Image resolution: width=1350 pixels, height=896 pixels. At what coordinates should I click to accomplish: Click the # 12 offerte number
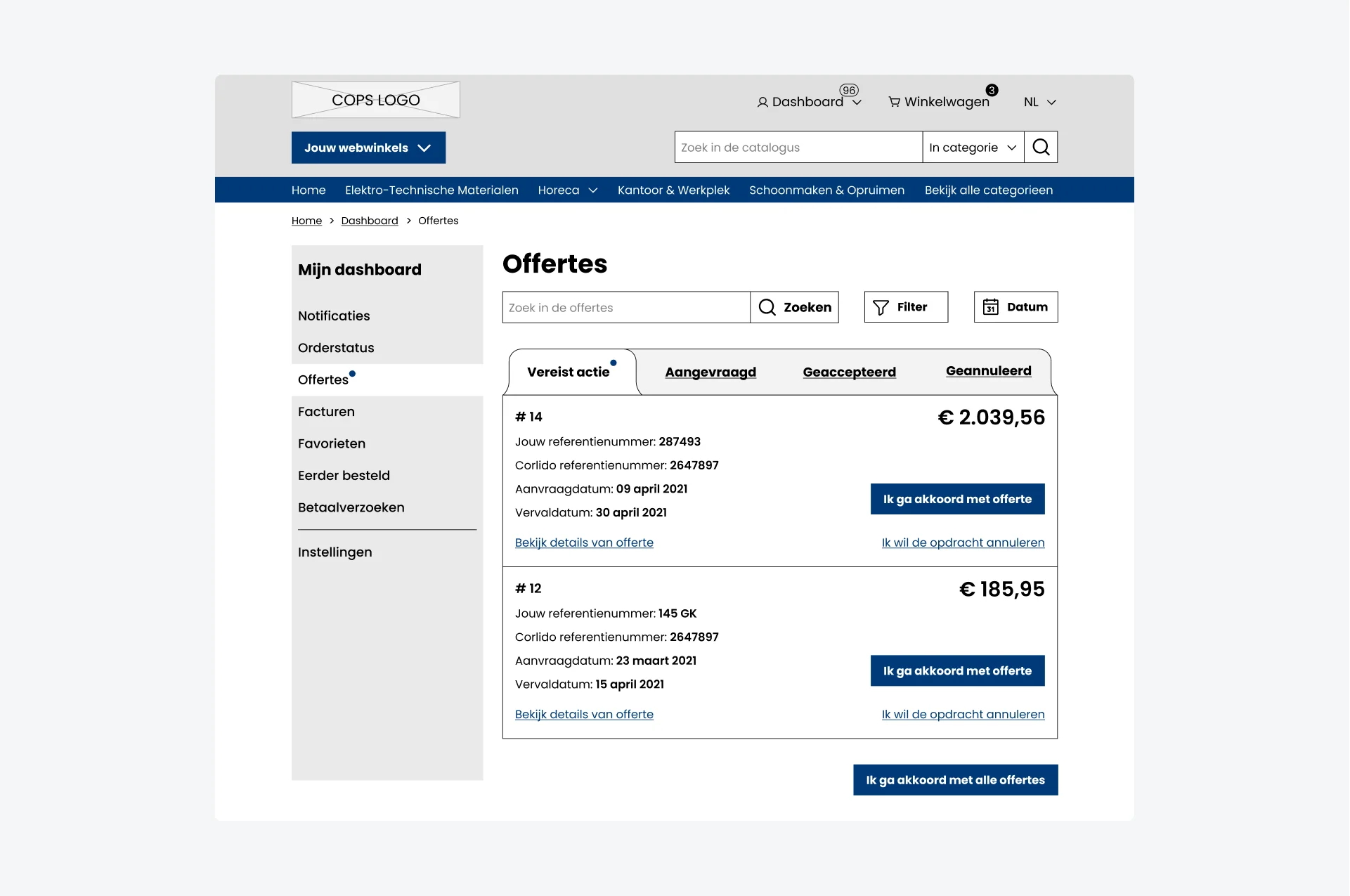528,589
